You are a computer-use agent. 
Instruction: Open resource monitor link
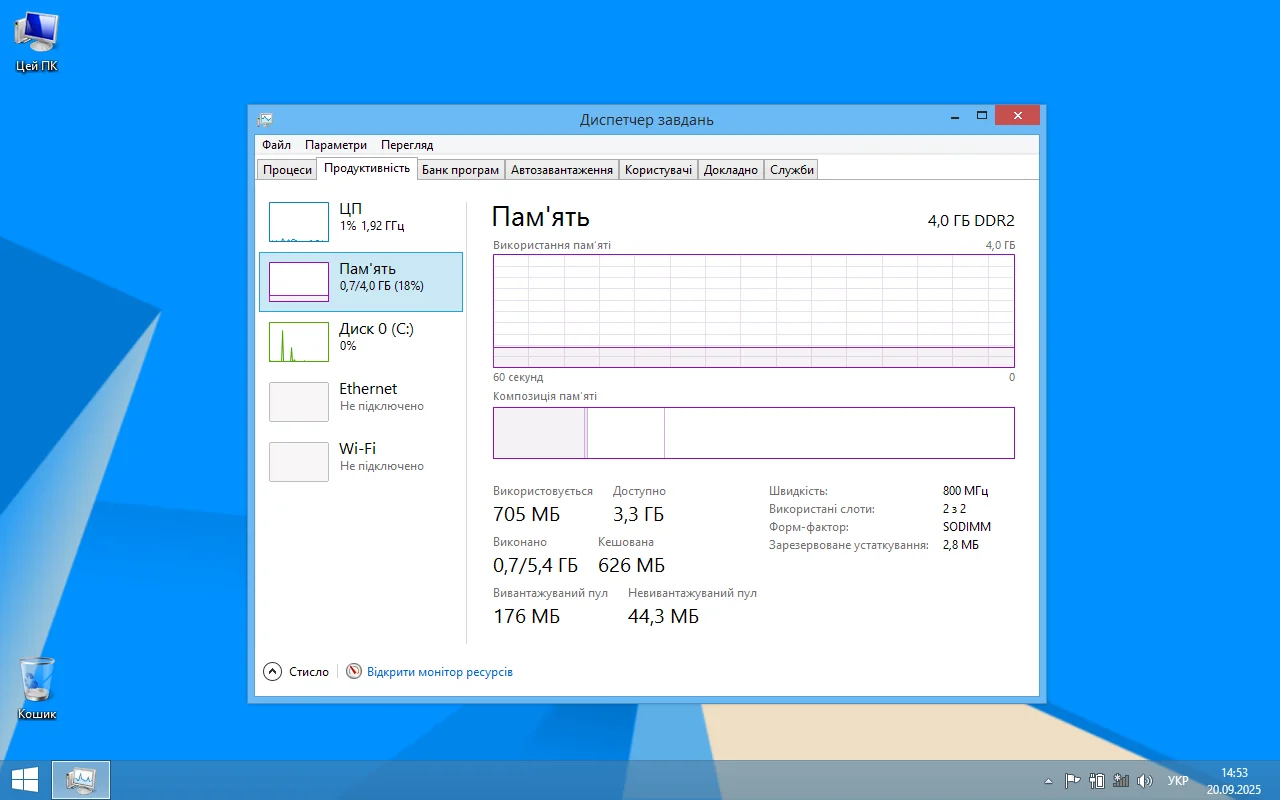[439, 672]
